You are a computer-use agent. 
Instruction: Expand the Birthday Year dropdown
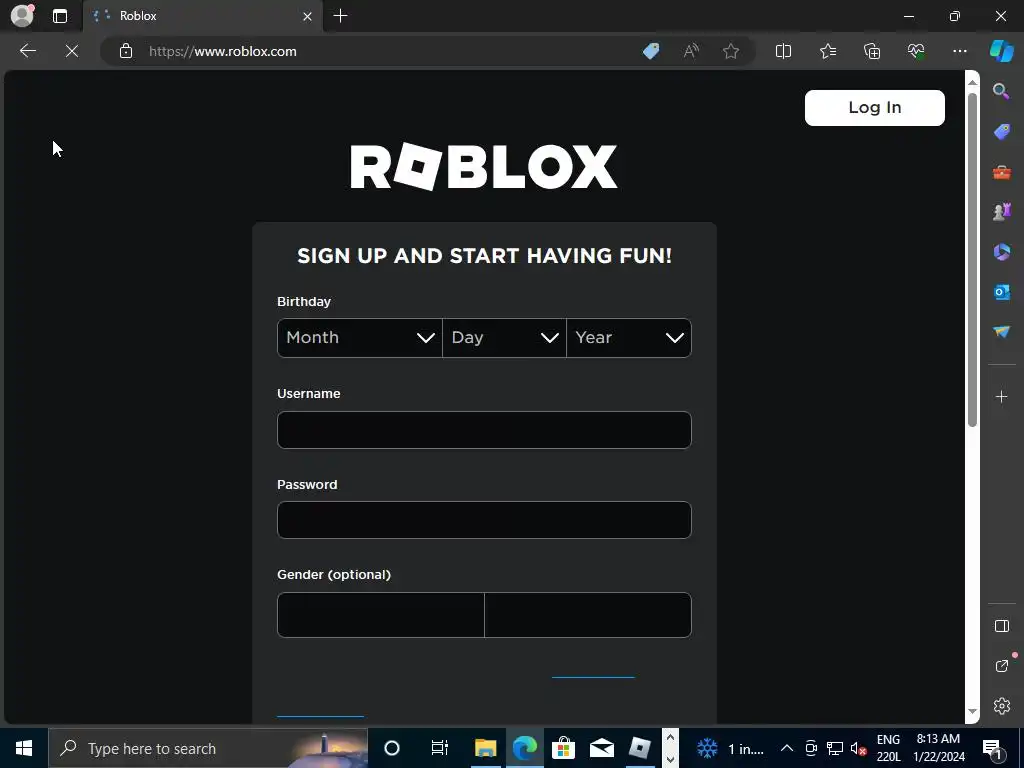click(629, 338)
